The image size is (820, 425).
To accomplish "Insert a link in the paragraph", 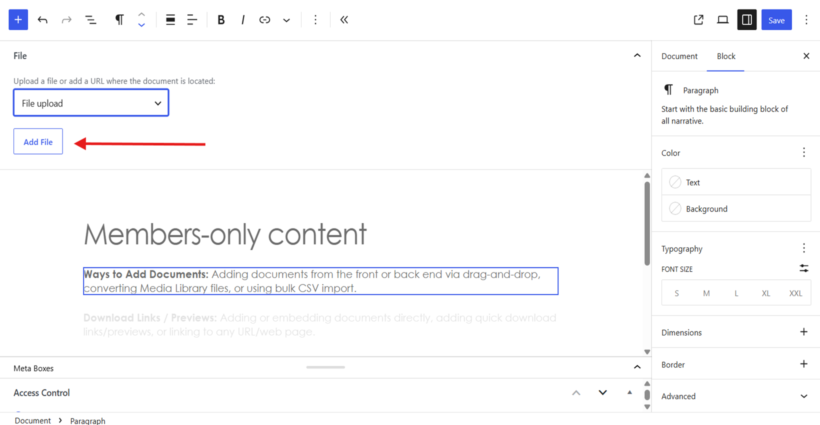I will point(265,20).
